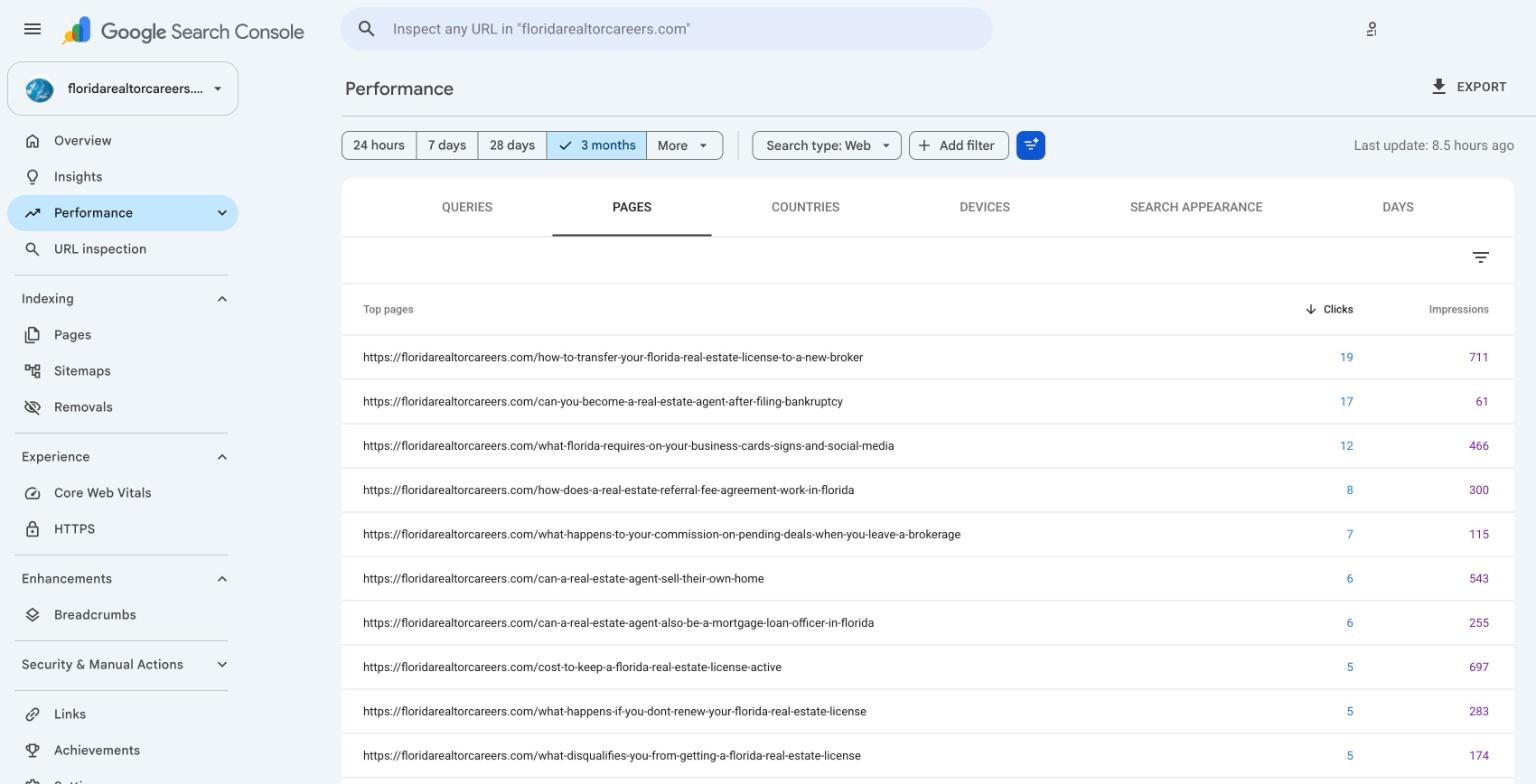Collapse the Enhancements section
The height and width of the screenshot is (784, 1536).
[x=222, y=579]
